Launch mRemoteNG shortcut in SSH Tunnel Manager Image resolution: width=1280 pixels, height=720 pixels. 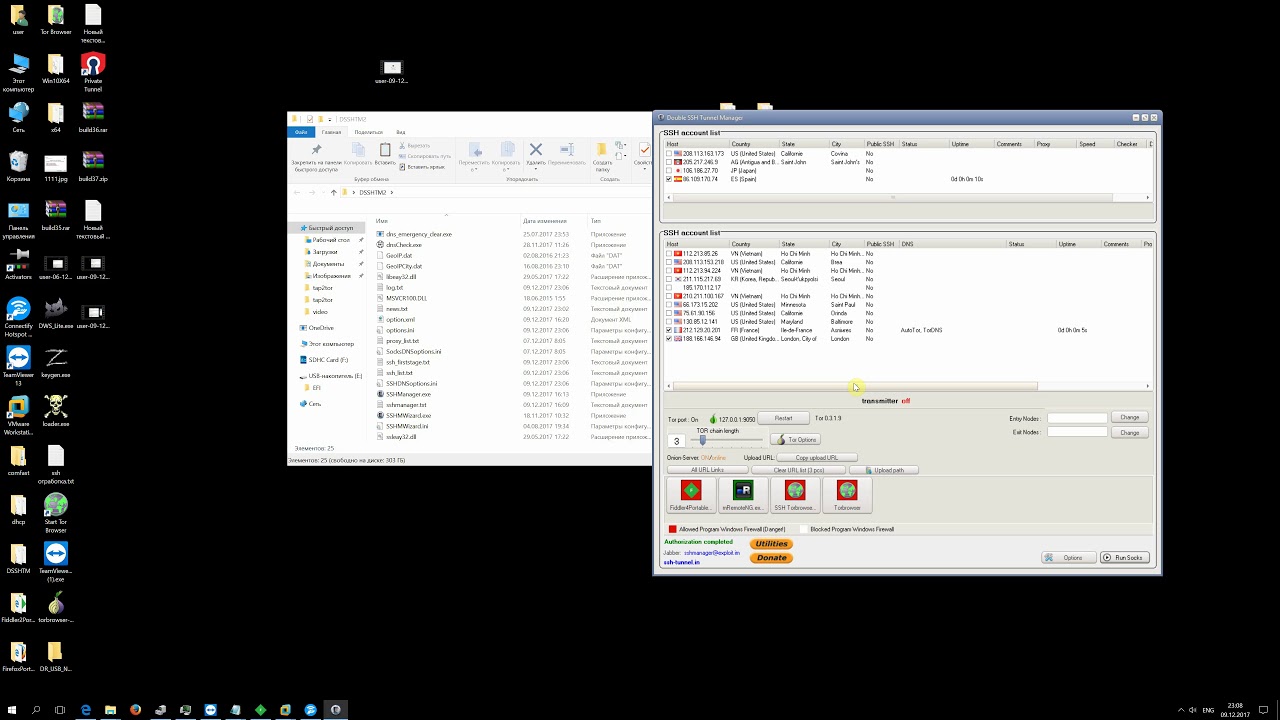(x=743, y=495)
